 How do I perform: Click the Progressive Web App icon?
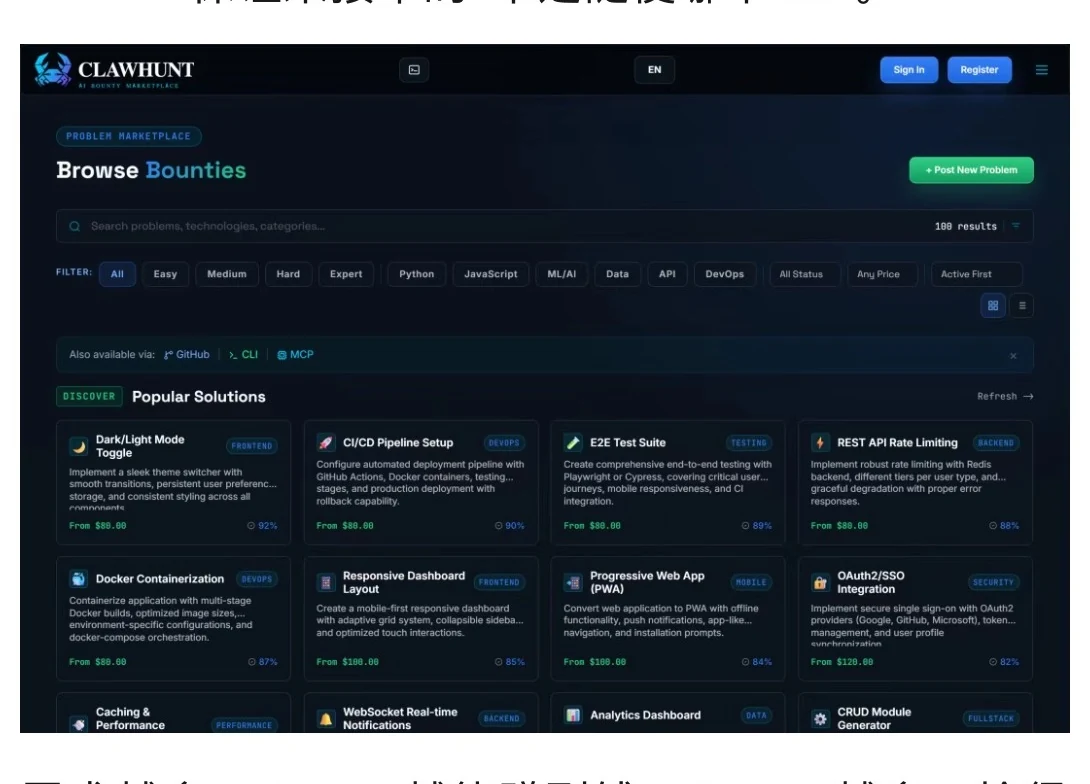tap(573, 582)
